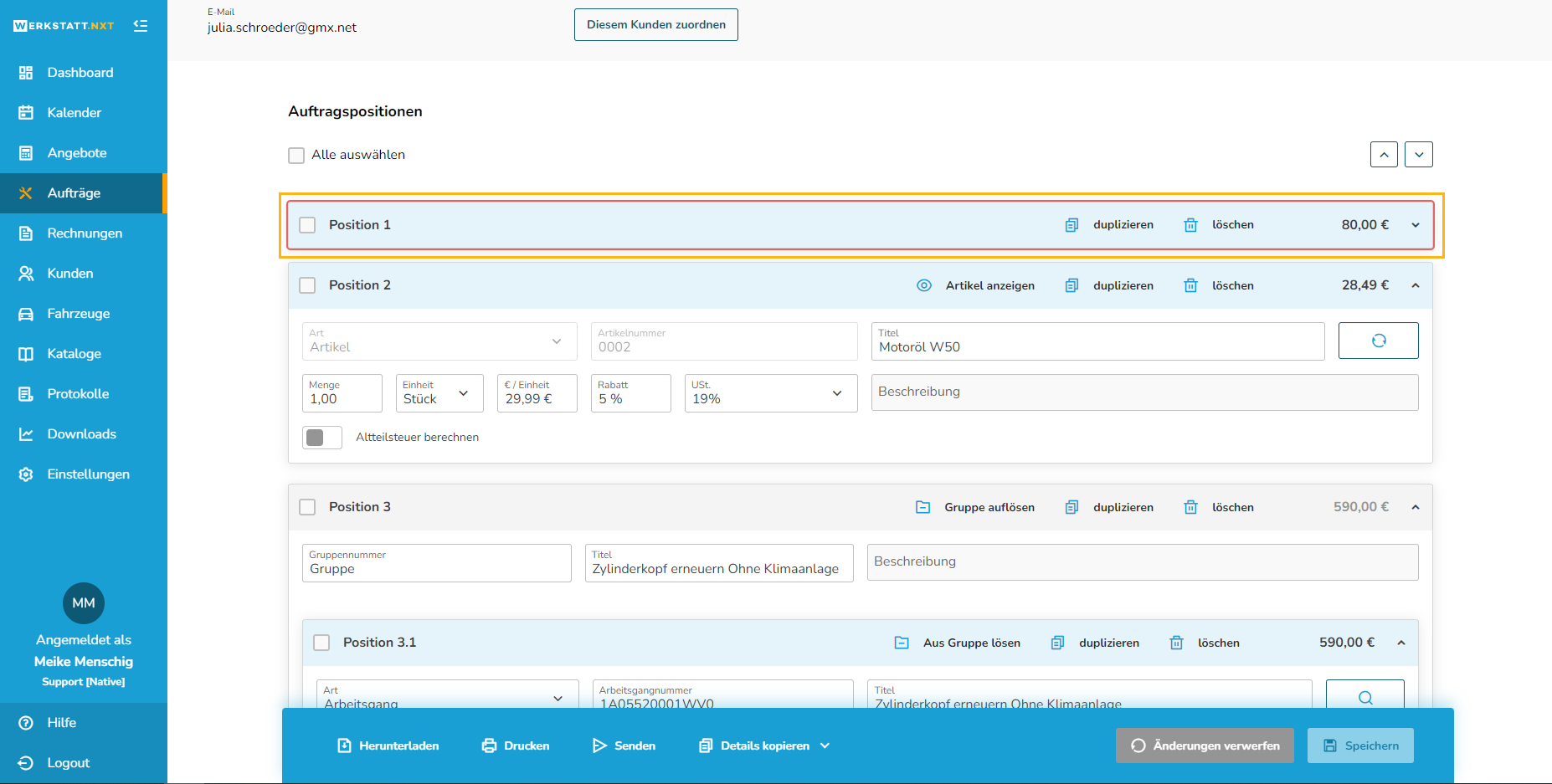Click the Aufträge tools icon
Image resolution: width=1552 pixels, height=784 pixels.
[26, 193]
